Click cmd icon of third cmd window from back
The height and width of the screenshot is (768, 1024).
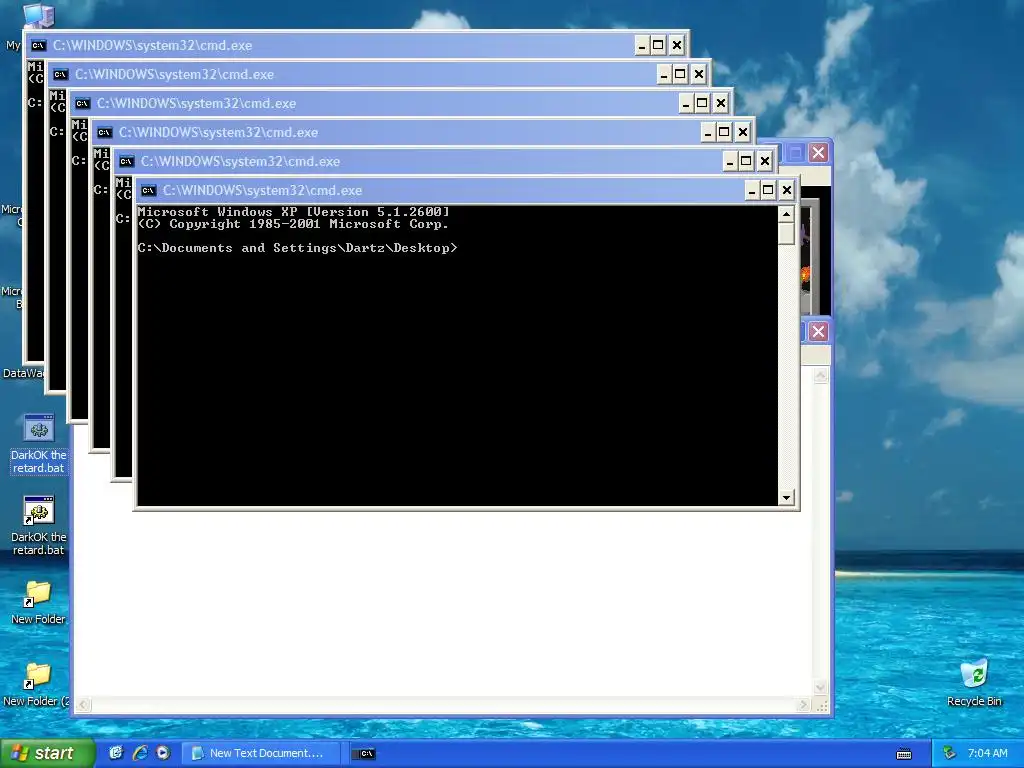(82, 104)
